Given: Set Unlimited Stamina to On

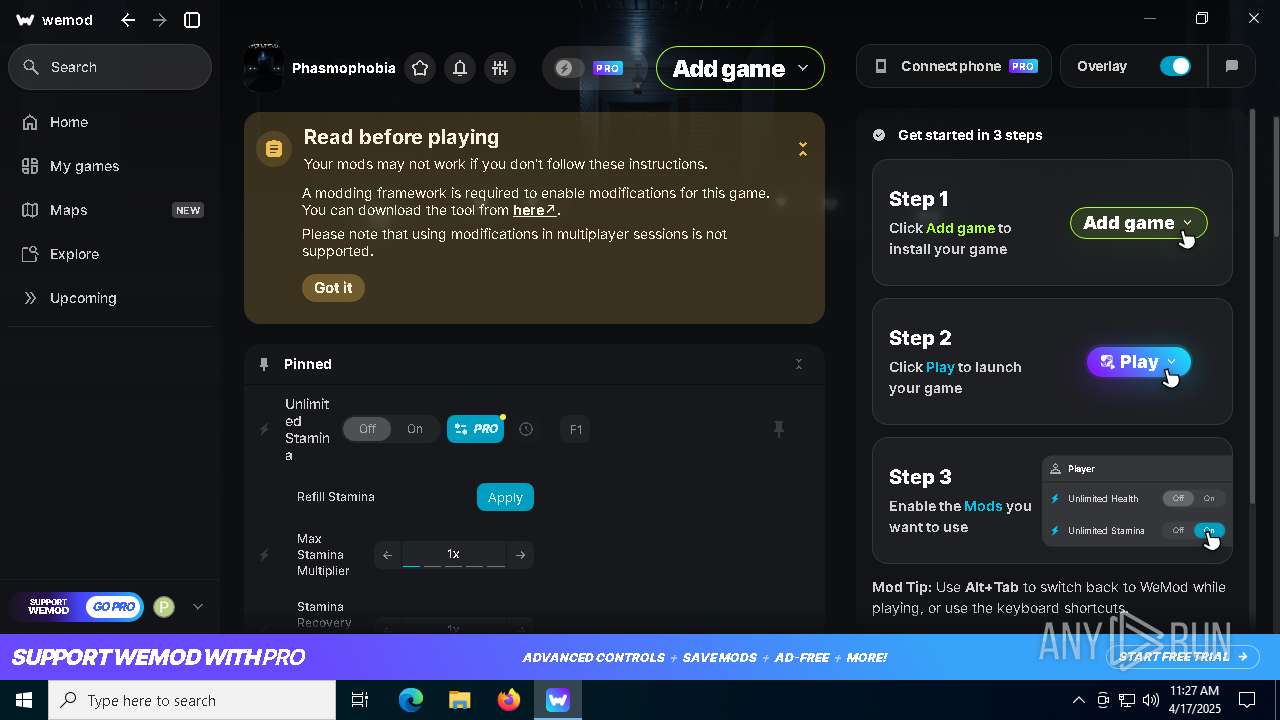Looking at the screenshot, I should (x=415, y=429).
